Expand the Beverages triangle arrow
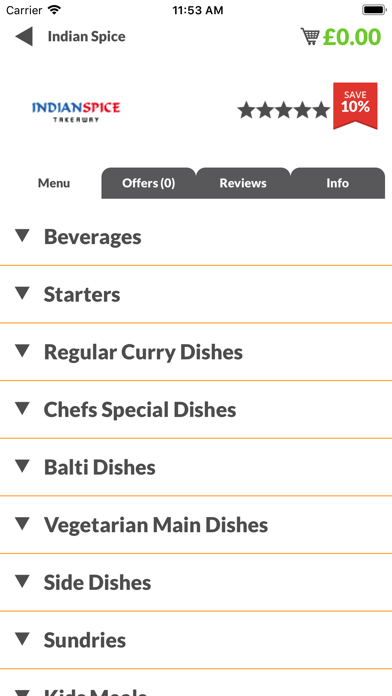This screenshot has width=392, height=696. point(22,236)
